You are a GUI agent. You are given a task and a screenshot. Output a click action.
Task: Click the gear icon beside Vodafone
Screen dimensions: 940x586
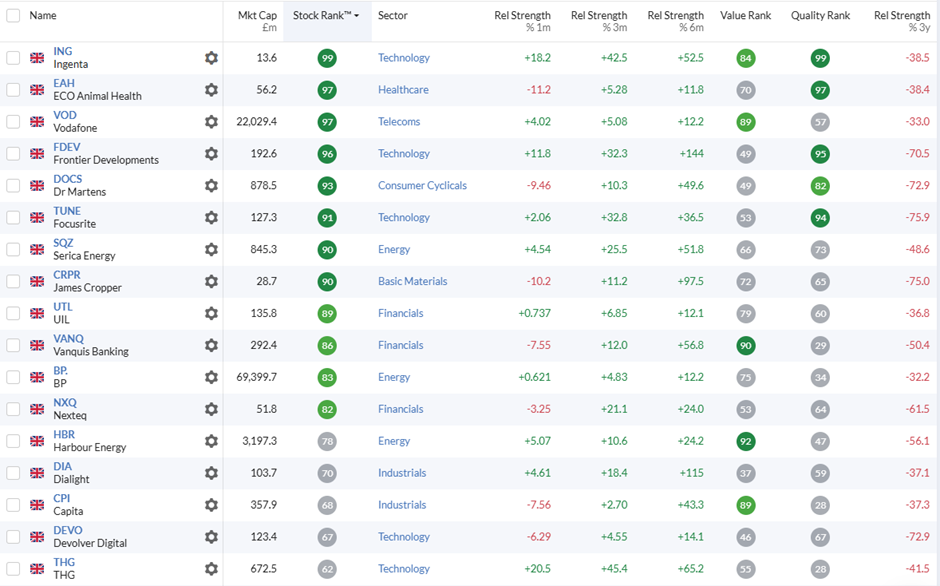[211, 122]
